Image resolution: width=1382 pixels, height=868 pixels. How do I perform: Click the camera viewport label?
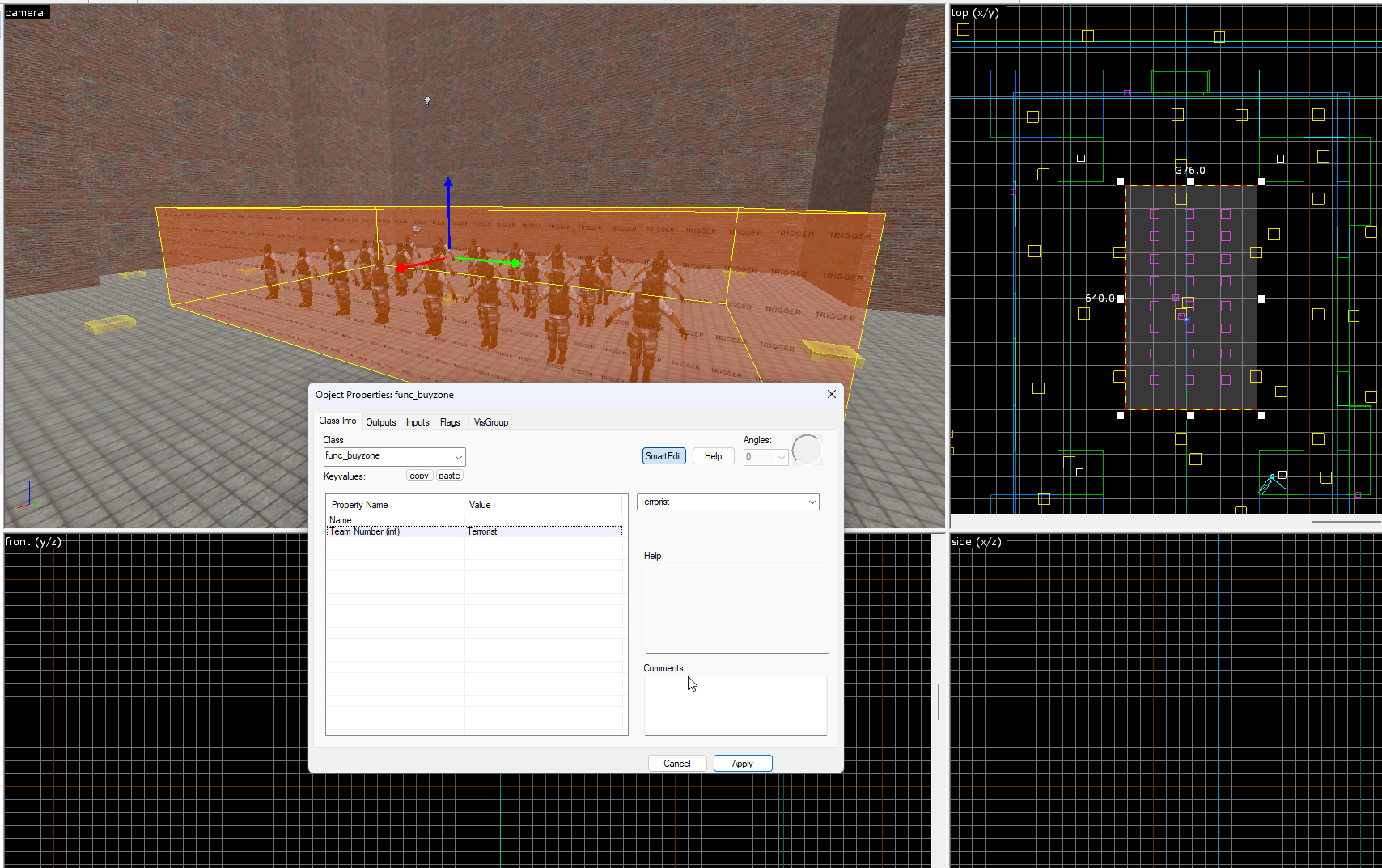(x=25, y=12)
